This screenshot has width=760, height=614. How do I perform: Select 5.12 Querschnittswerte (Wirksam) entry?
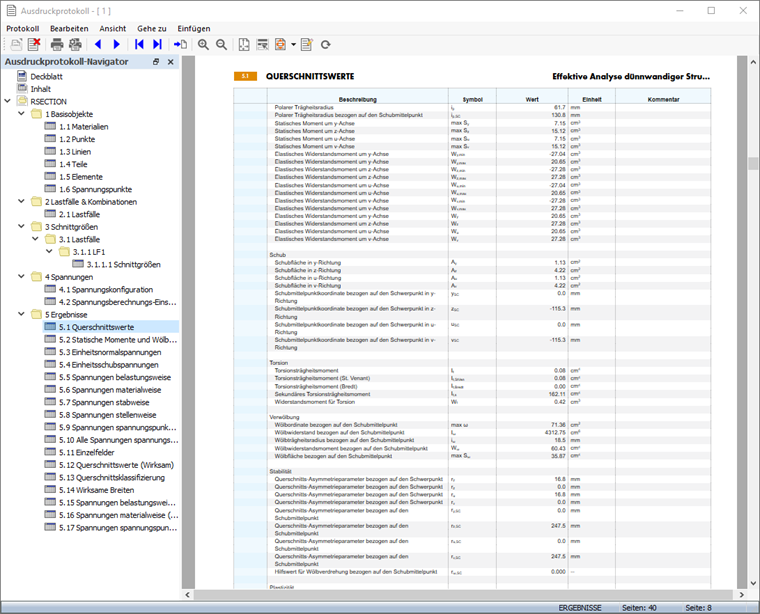click(x=116, y=465)
